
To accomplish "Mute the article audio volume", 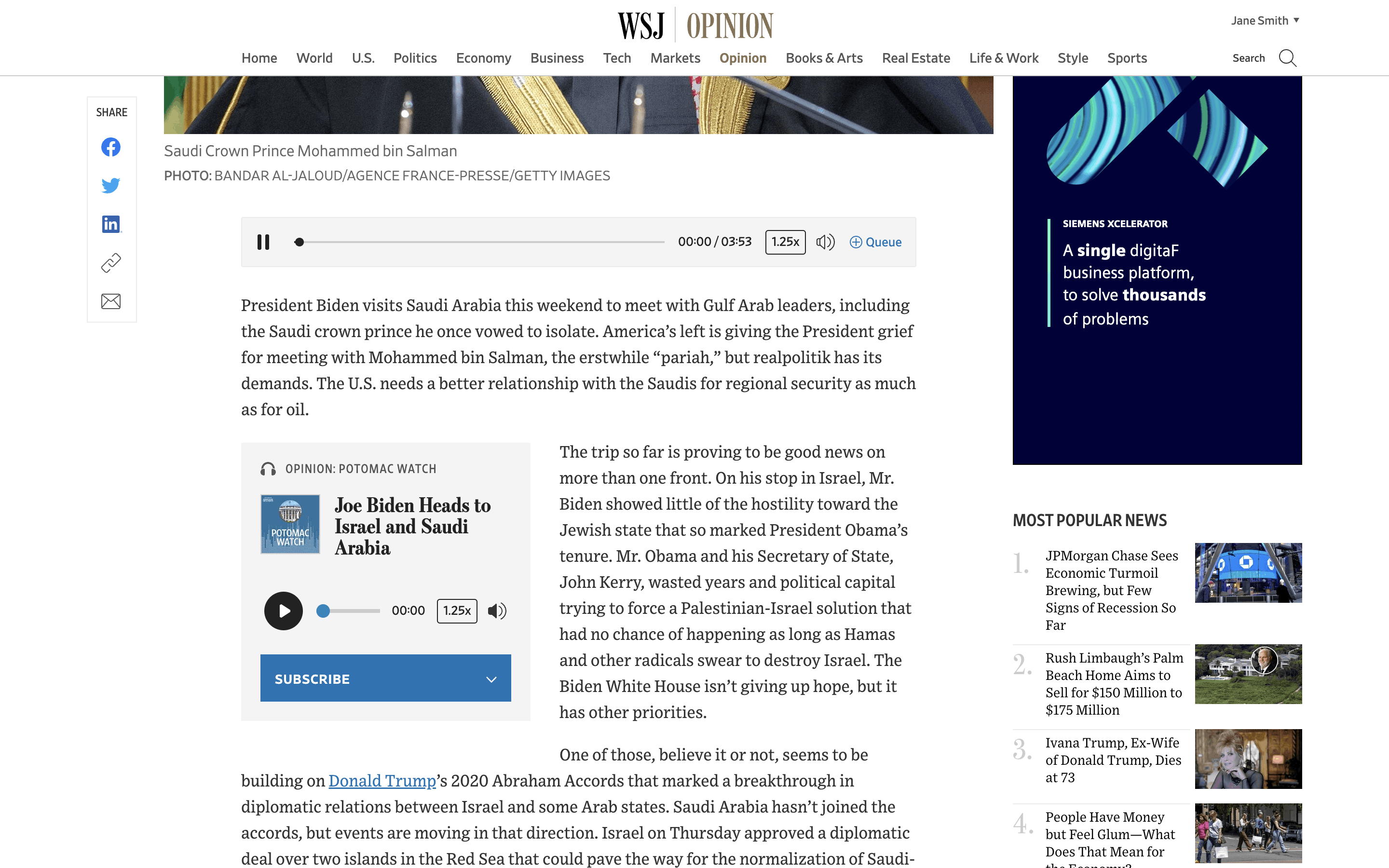I will tap(825, 242).
